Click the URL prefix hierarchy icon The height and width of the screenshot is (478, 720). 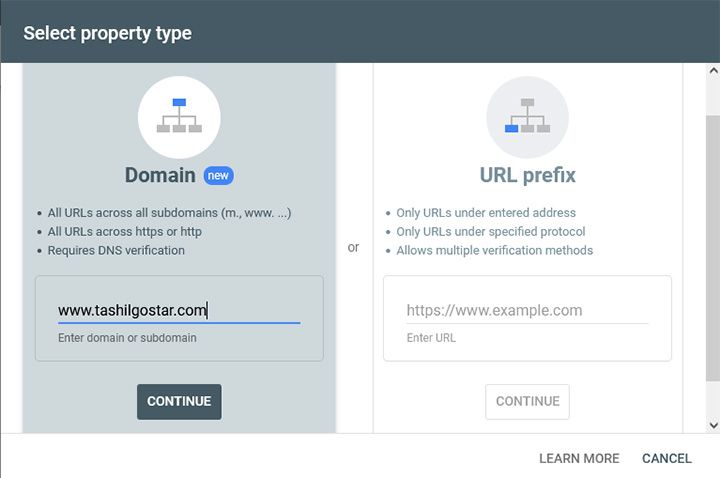click(x=527, y=117)
